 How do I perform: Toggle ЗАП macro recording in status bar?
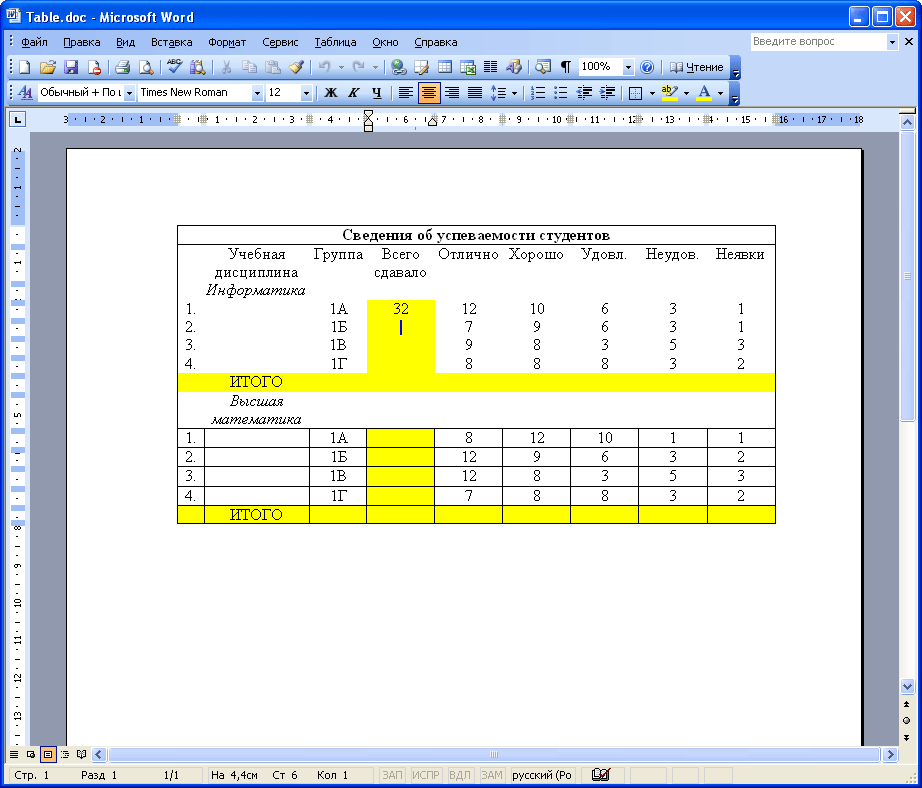point(392,775)
